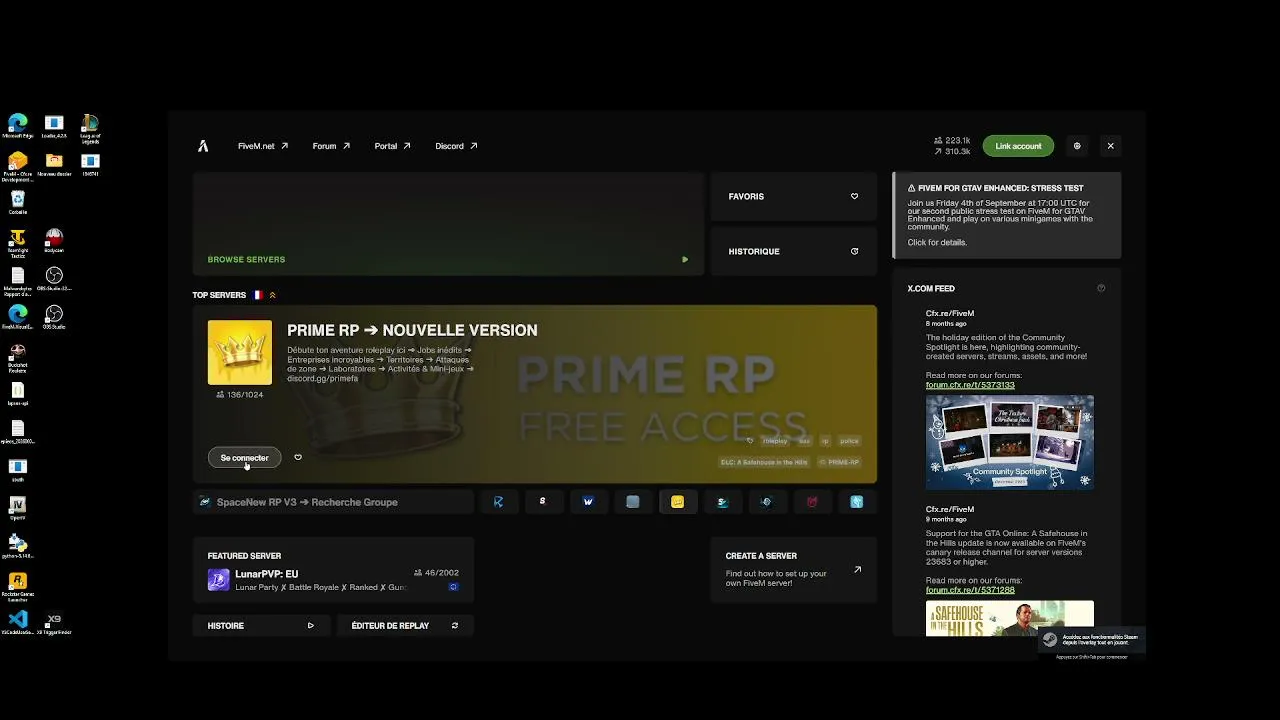This screenshot has width=1280, height=720.
Task: Open Rockstar Games Launcher desktop icon
Action: 18,585
